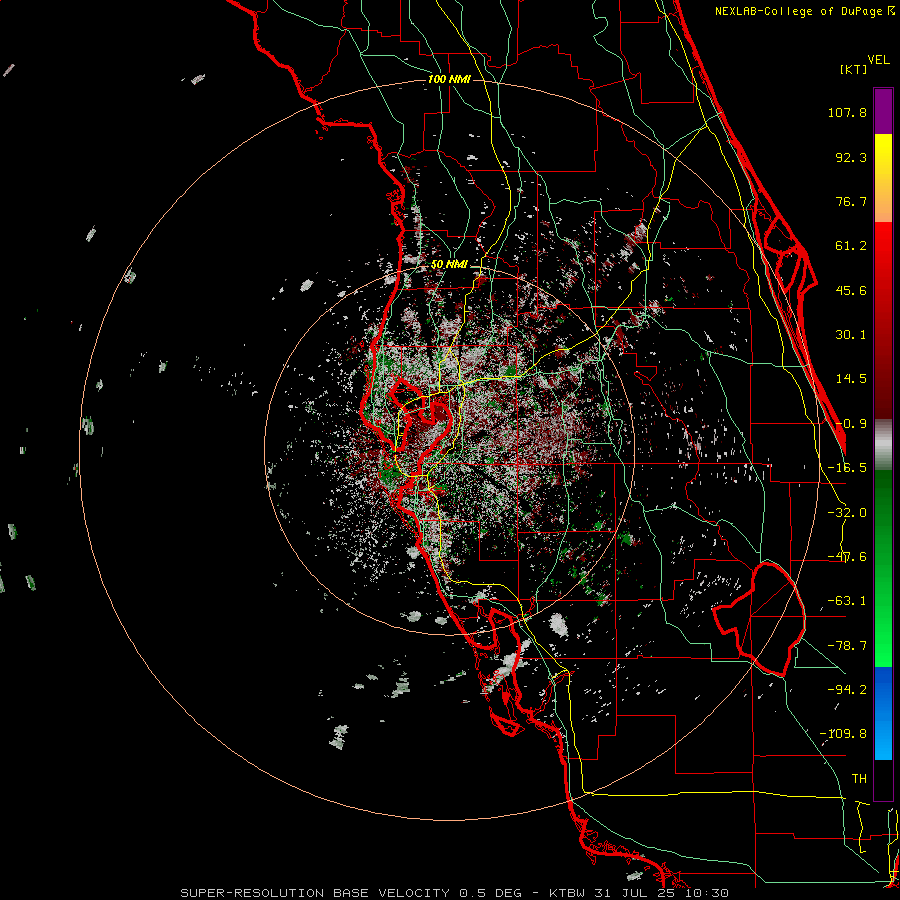Select the -0.9 velocity scale value
This screenshot has width=900, height=900.
(851, 424)
